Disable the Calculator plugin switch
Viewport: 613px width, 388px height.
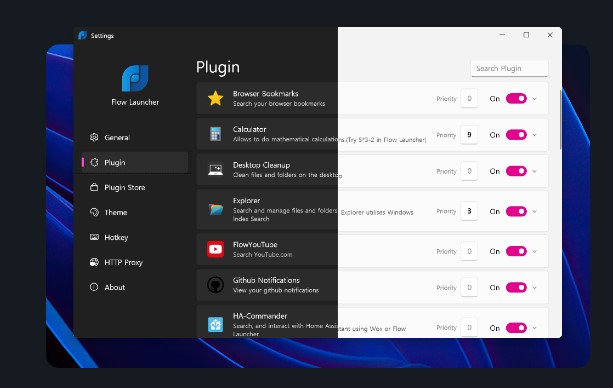pos(516,135)
